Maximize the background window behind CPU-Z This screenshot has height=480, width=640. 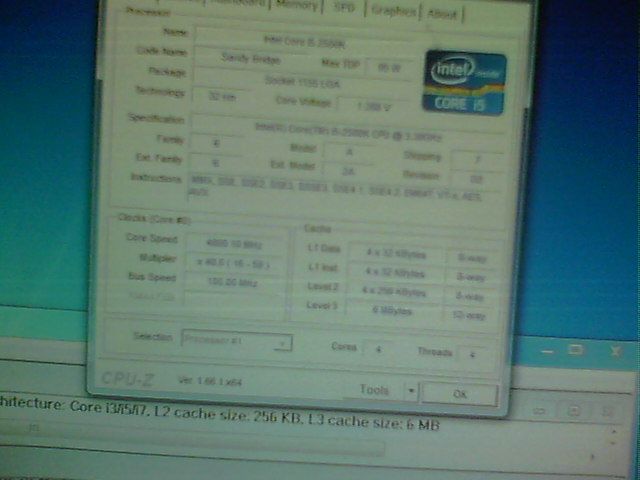tap(576, 349)
